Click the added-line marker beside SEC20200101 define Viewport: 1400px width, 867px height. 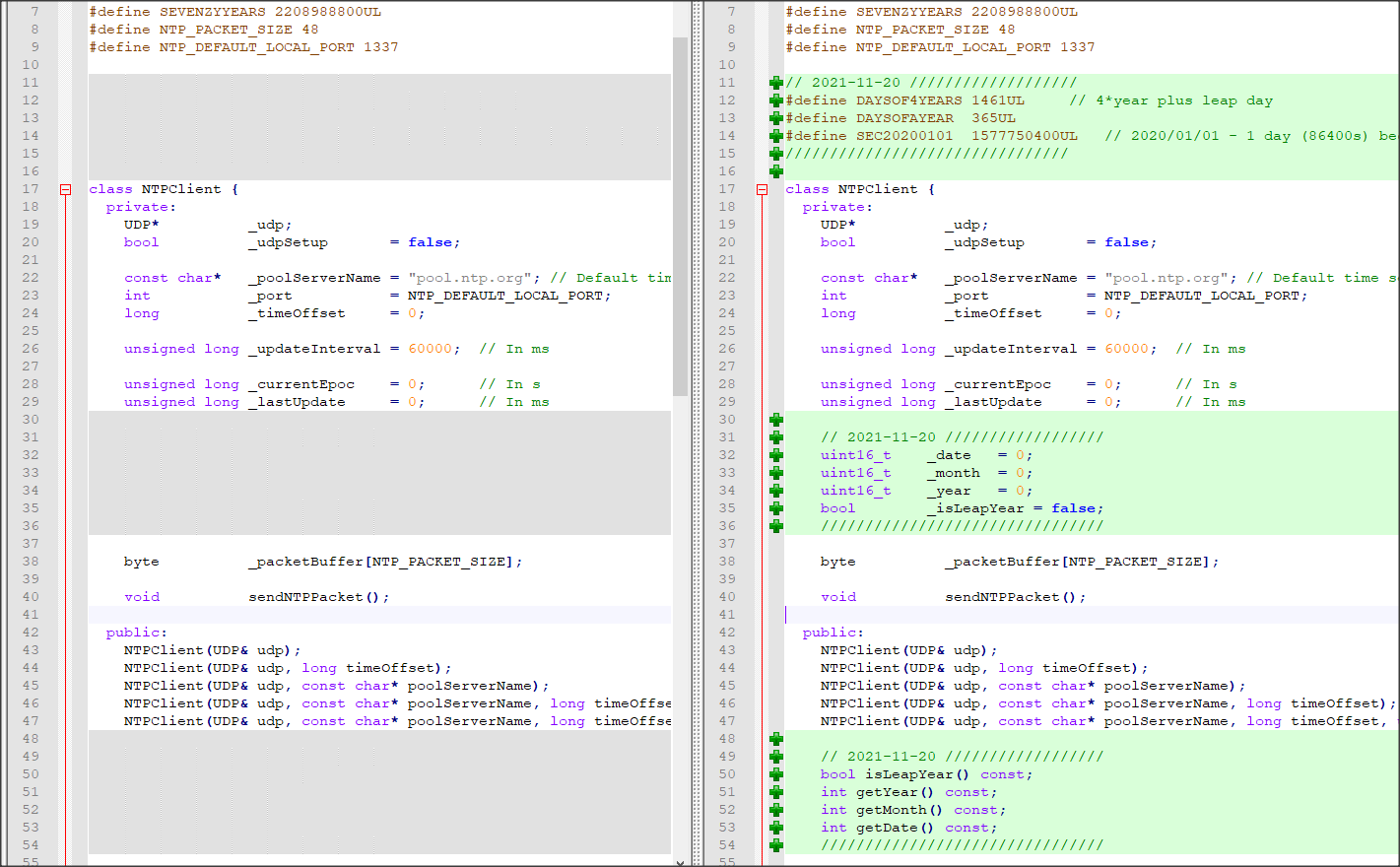click(x=776, y=136)
